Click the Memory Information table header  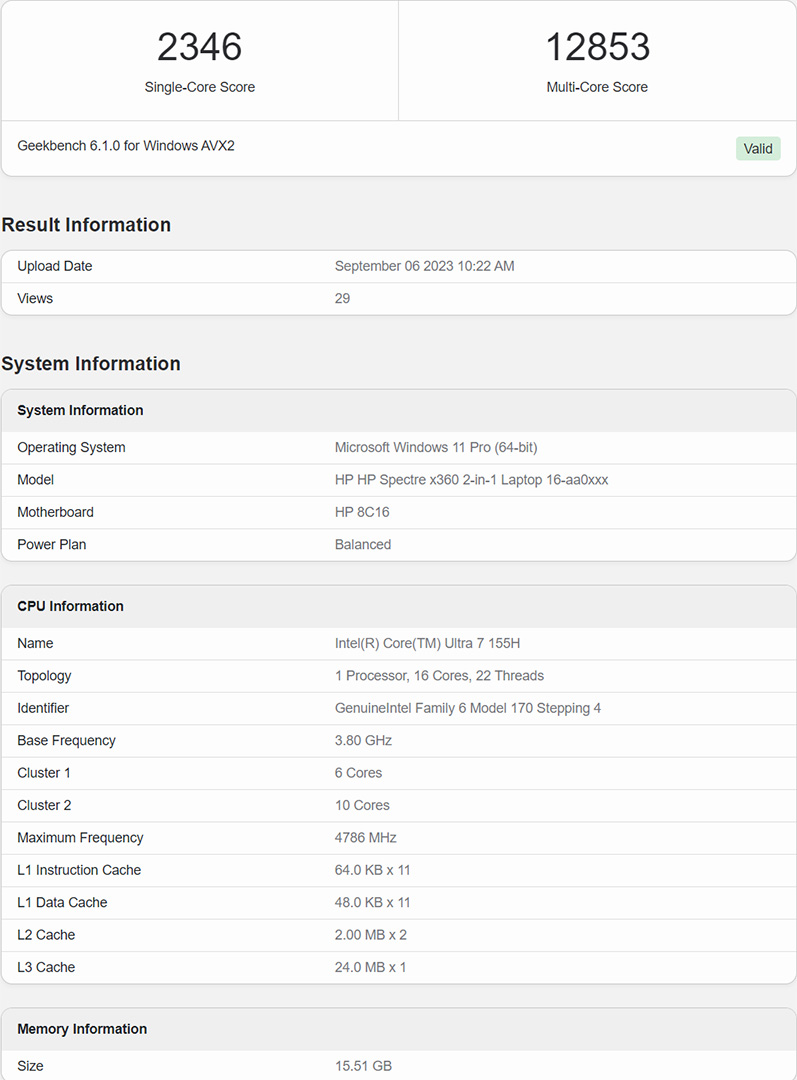pos(399,1029)
